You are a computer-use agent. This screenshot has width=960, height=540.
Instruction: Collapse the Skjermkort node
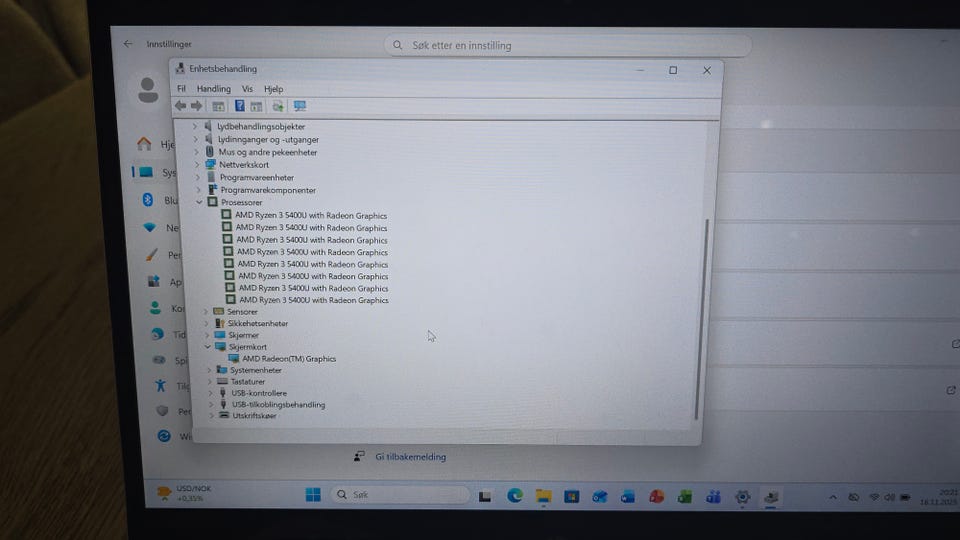(x=208, y=347)
